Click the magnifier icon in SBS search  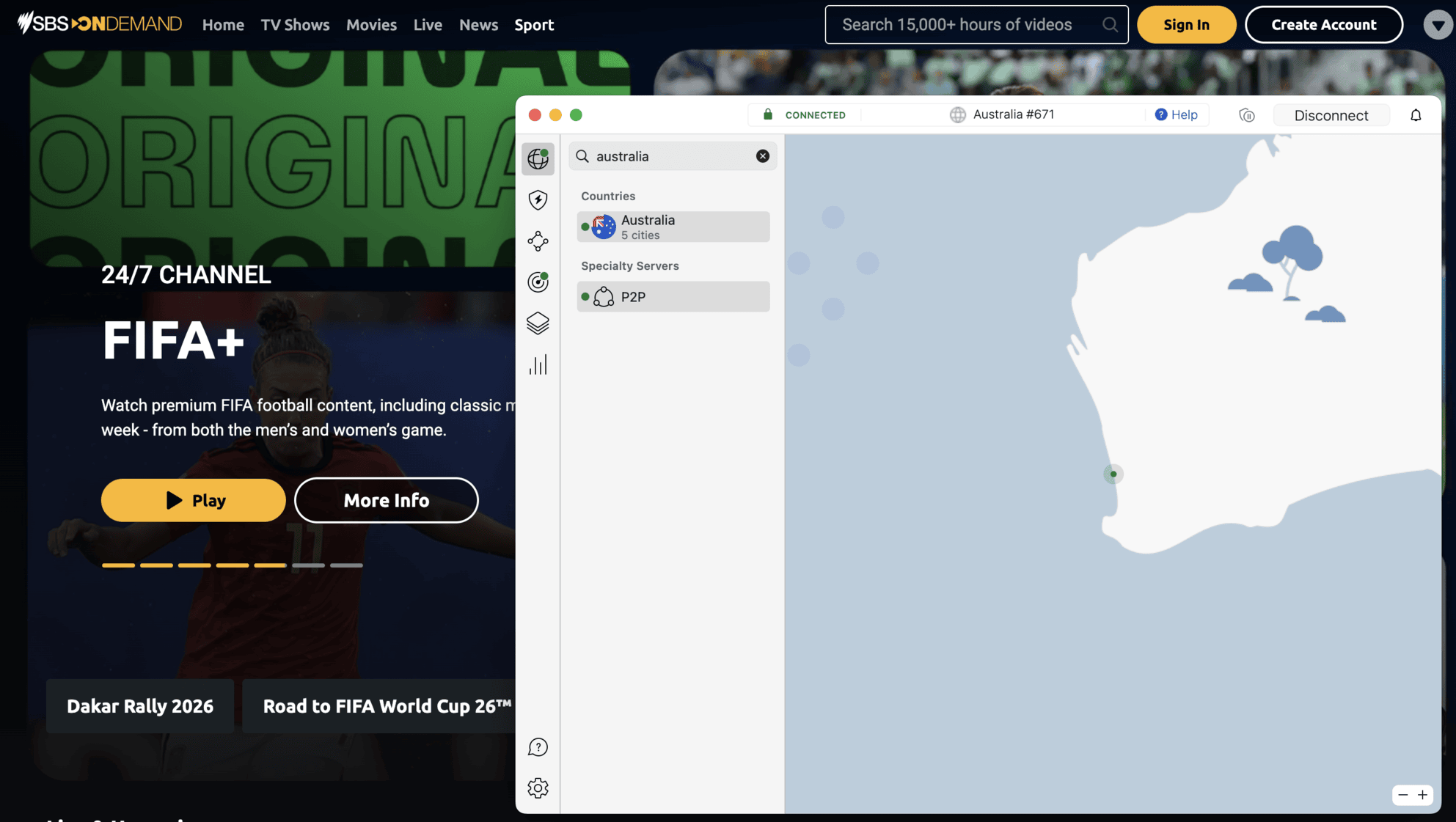tap(1110, 25)
